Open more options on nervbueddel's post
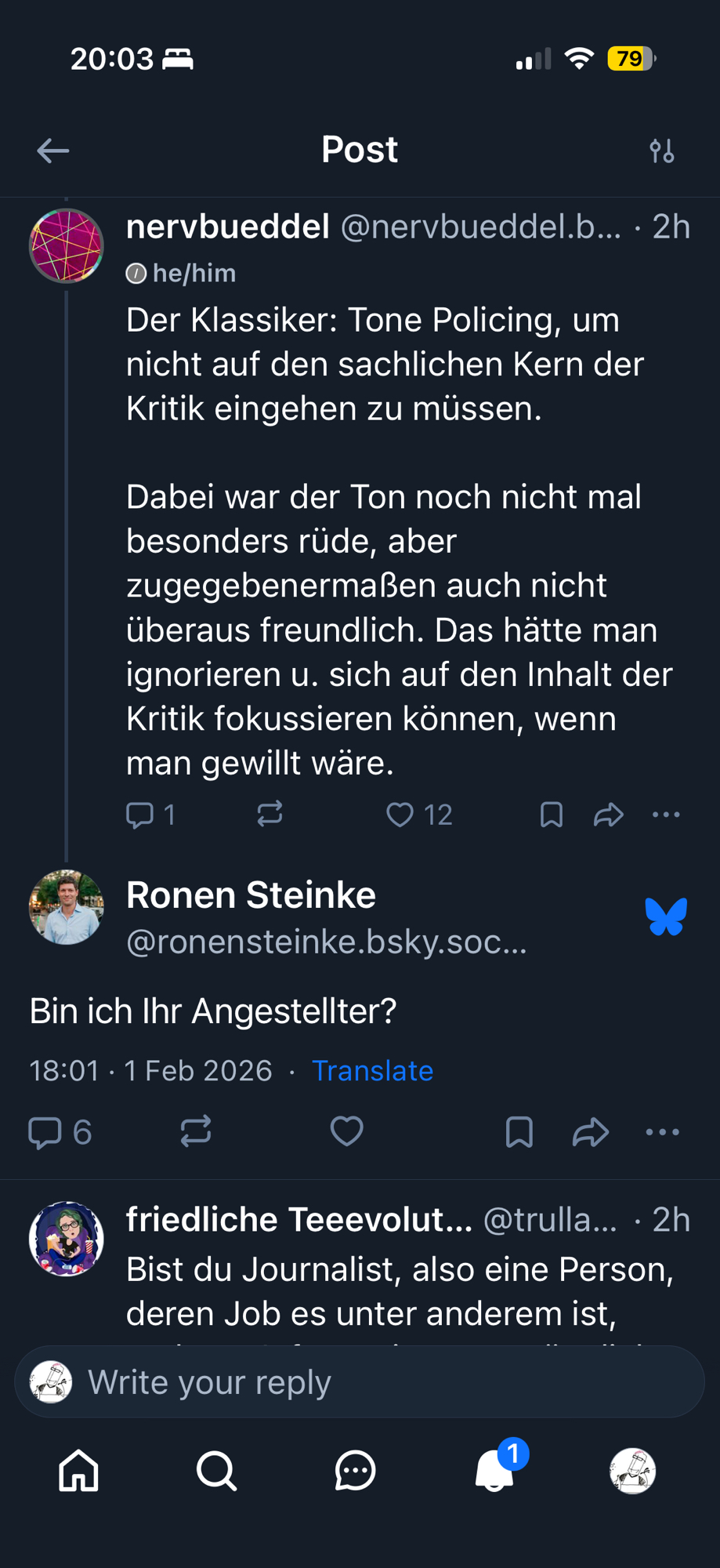The height and width of the screenshot is (1568, 720). click(666, 815)
